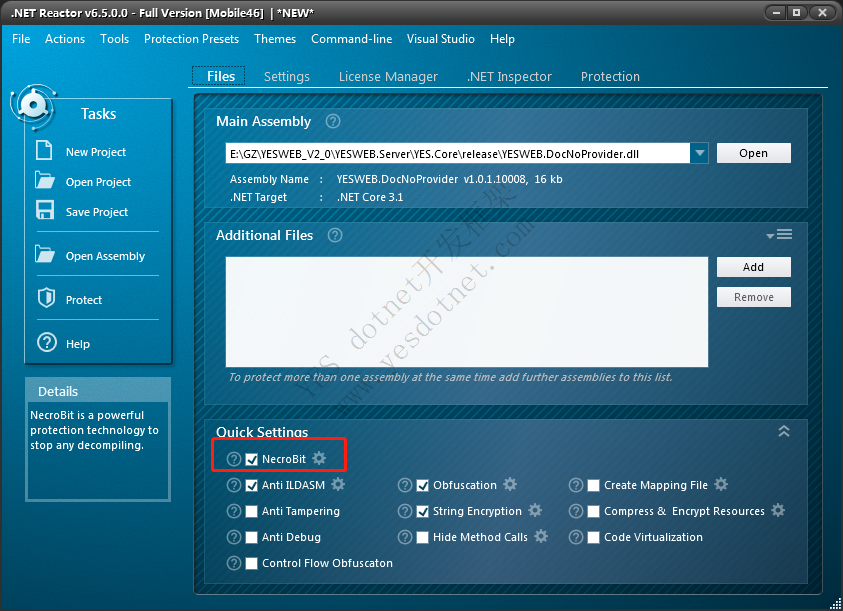Switch to the License Manager tab
This screenshot has width=843, height=611.
[388, 76]
